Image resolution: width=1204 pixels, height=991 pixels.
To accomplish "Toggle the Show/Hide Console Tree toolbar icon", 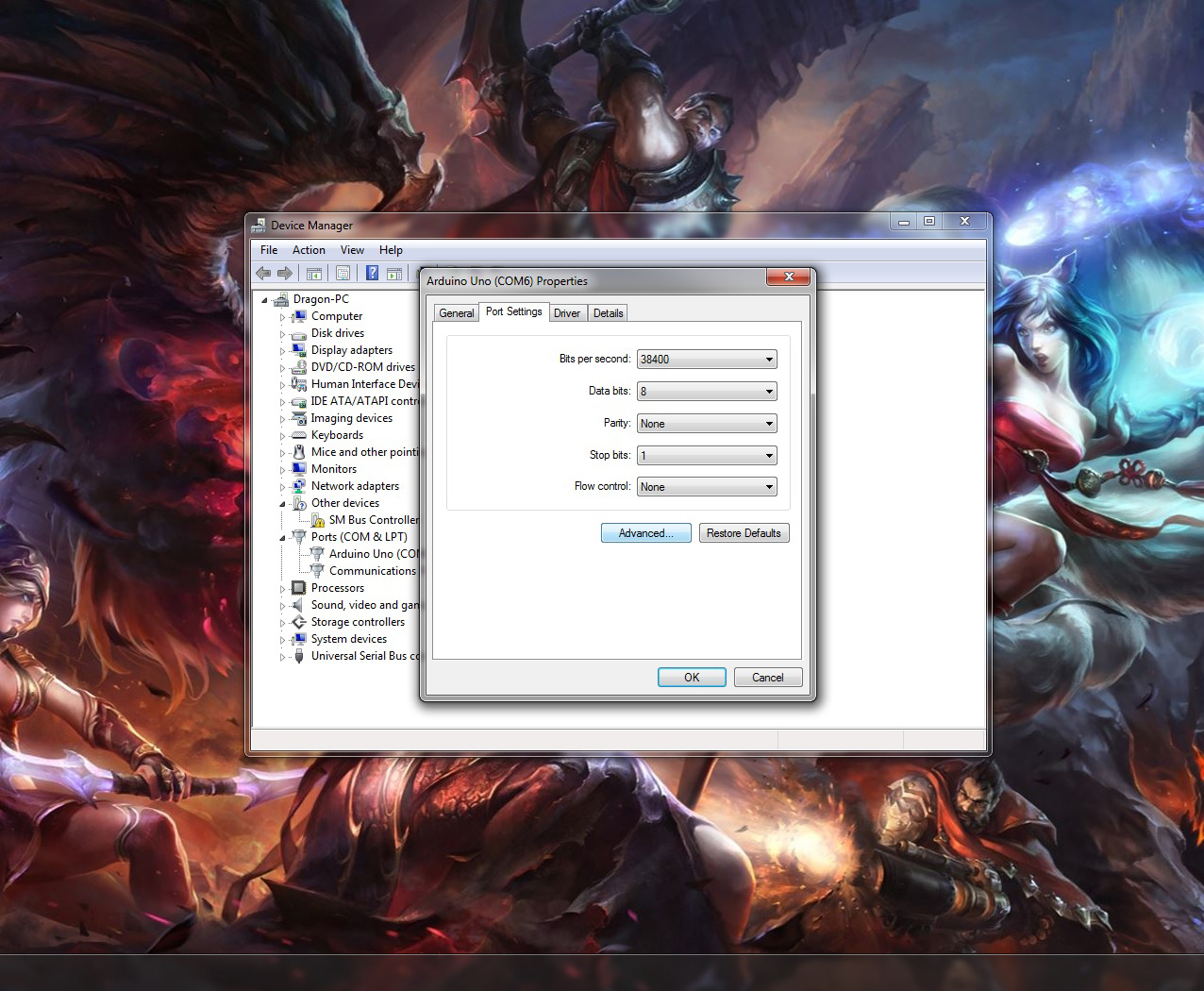I will pyautogui.click(x=314, y=274).
